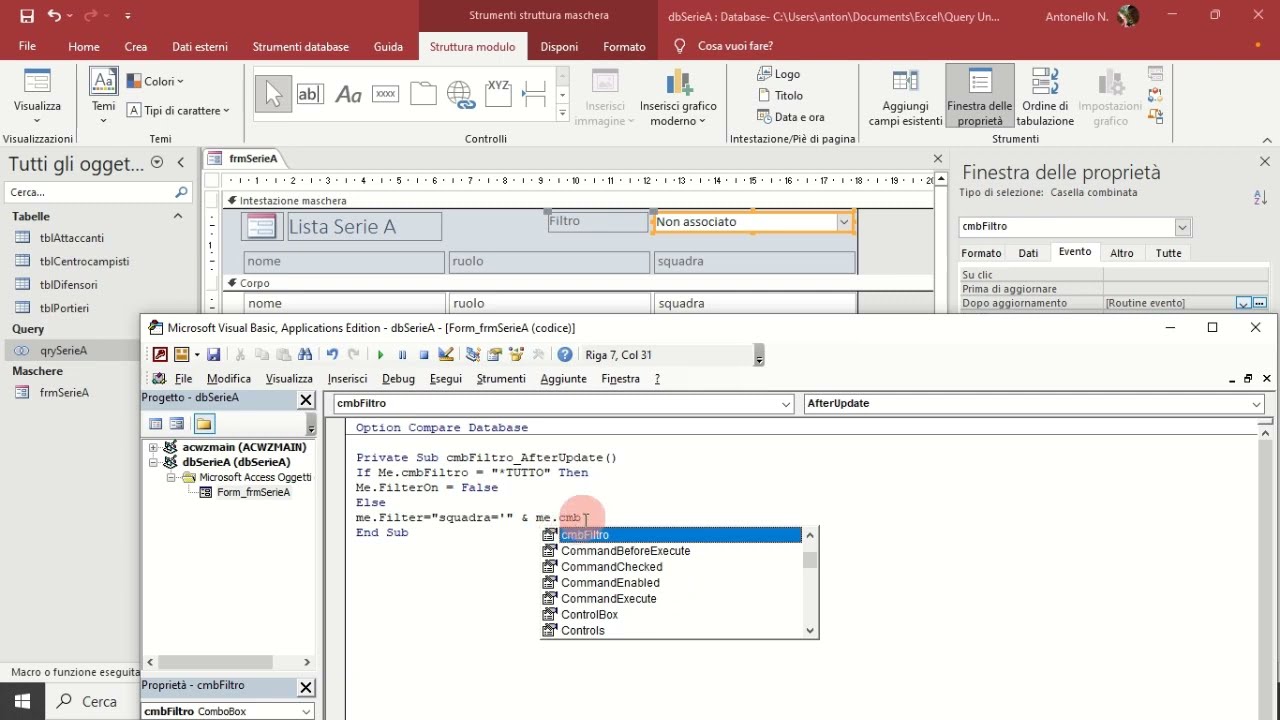Open the Strumenti menu in VBA editor
This screenshot has height=720, width=1280.
click(501, 379)
